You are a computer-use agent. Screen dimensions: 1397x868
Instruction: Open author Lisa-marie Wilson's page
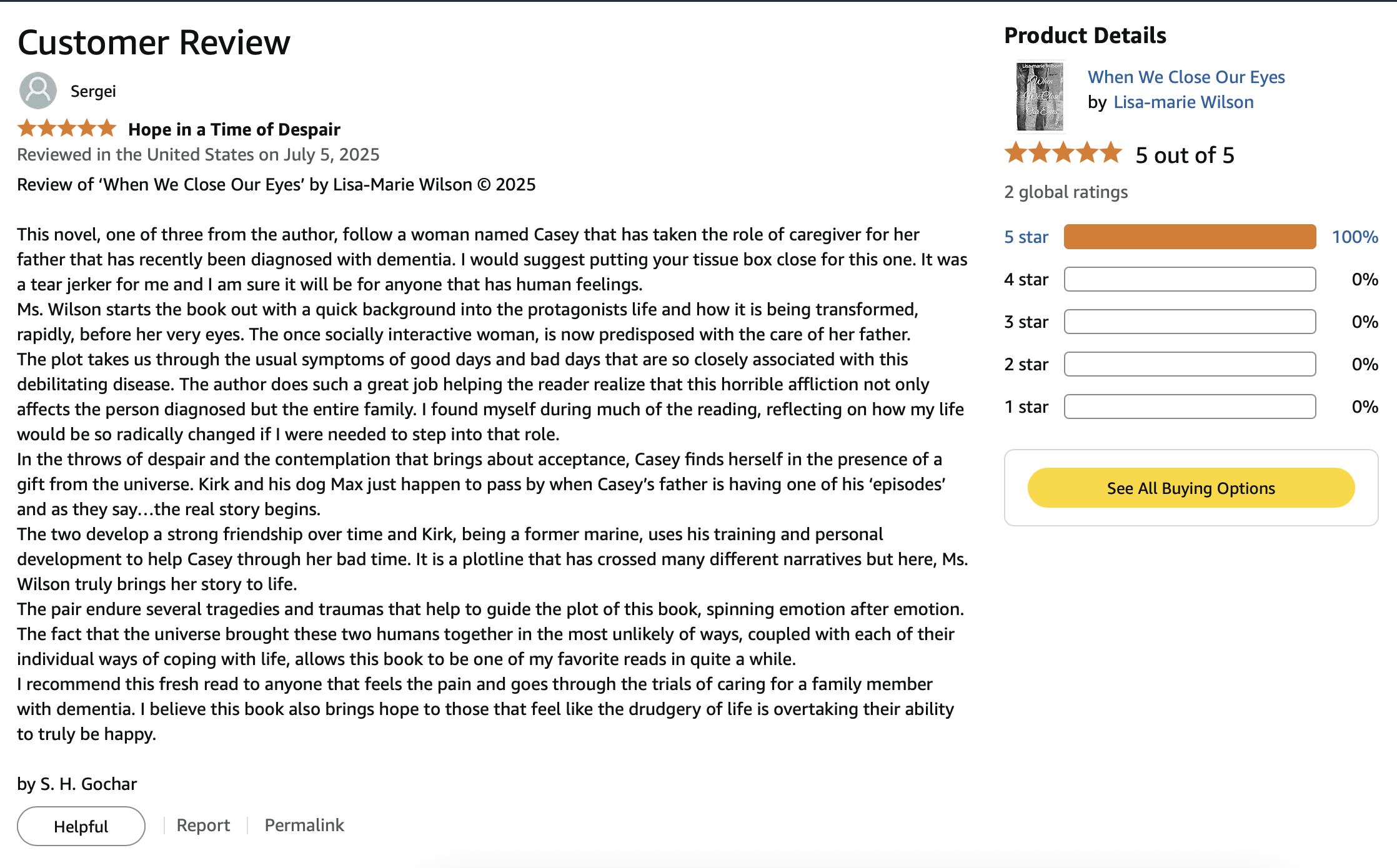[1183, 102]
